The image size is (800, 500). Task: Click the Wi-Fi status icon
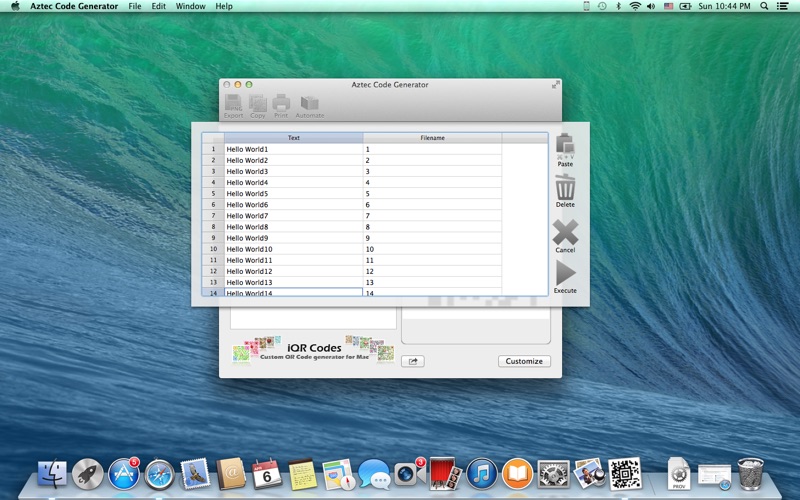pos(635,6)
